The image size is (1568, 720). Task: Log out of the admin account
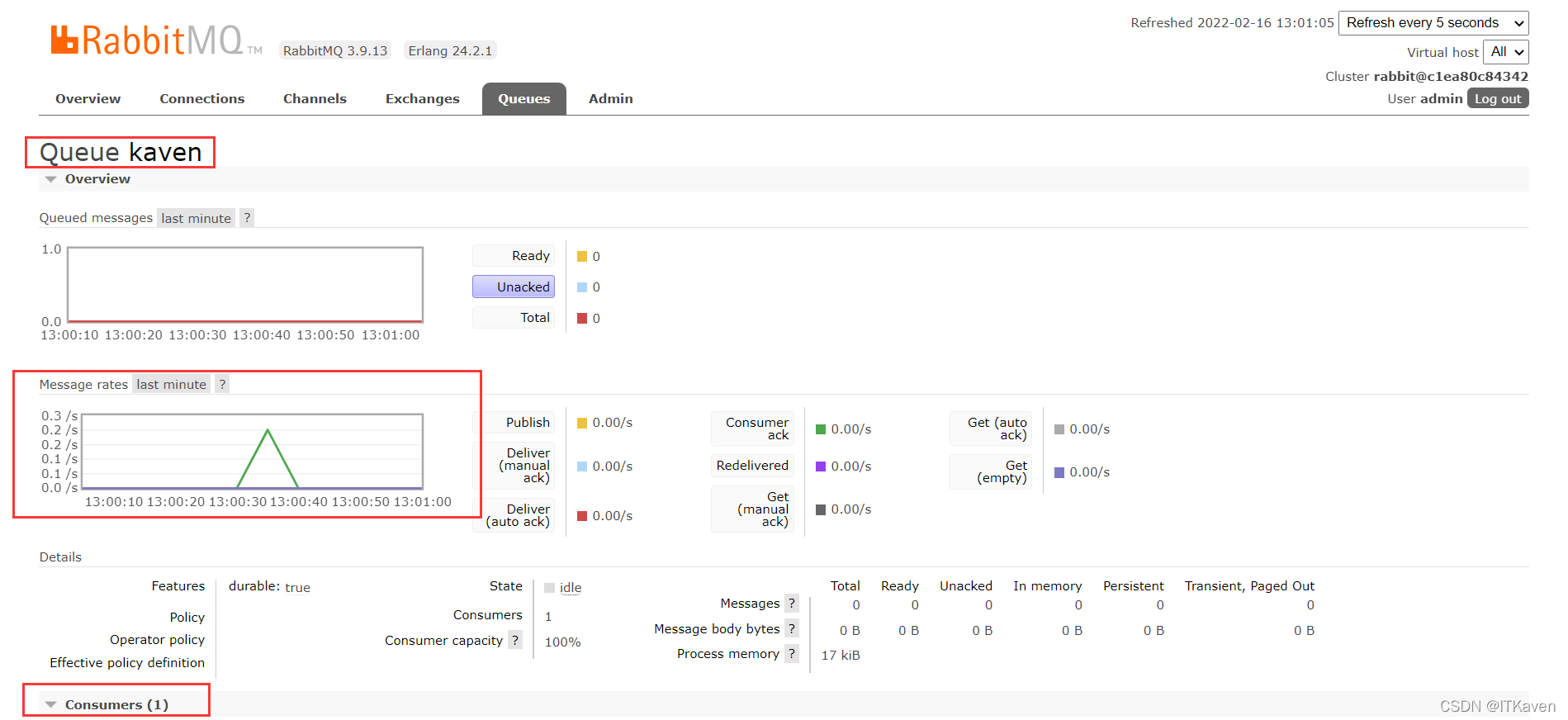coord(1498,99)
